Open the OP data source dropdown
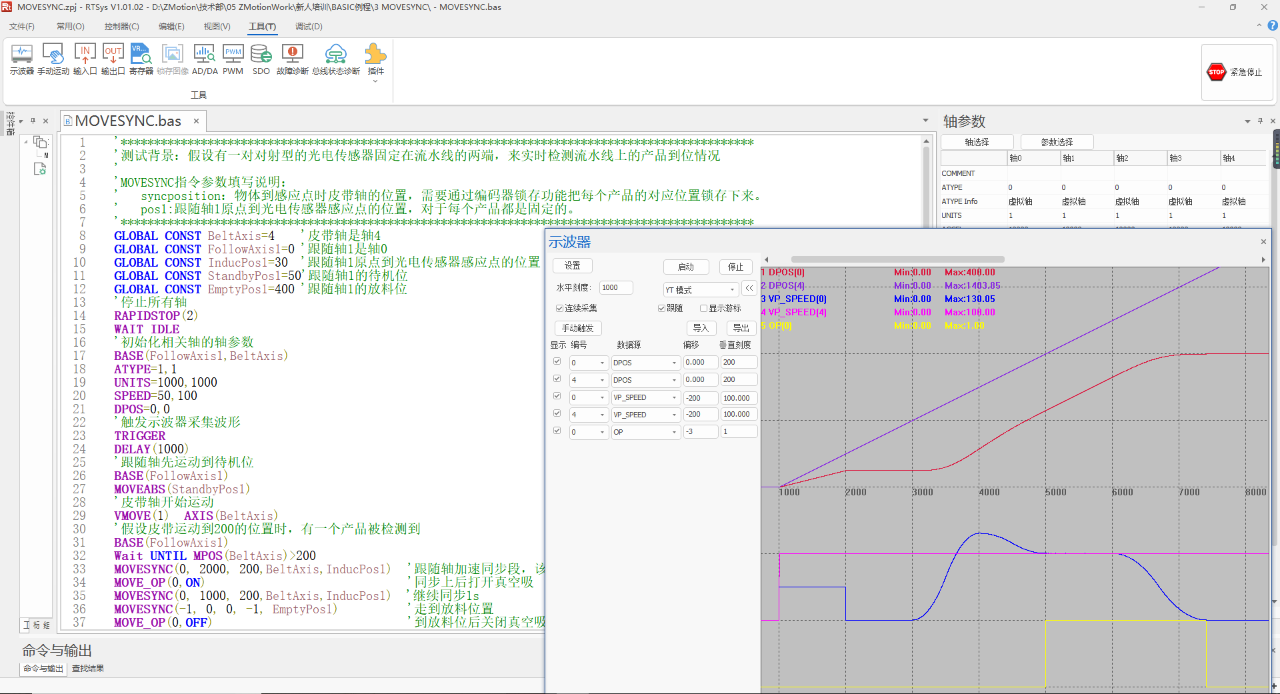Viewport: 1280px width, 694px height. pos(646,432)
